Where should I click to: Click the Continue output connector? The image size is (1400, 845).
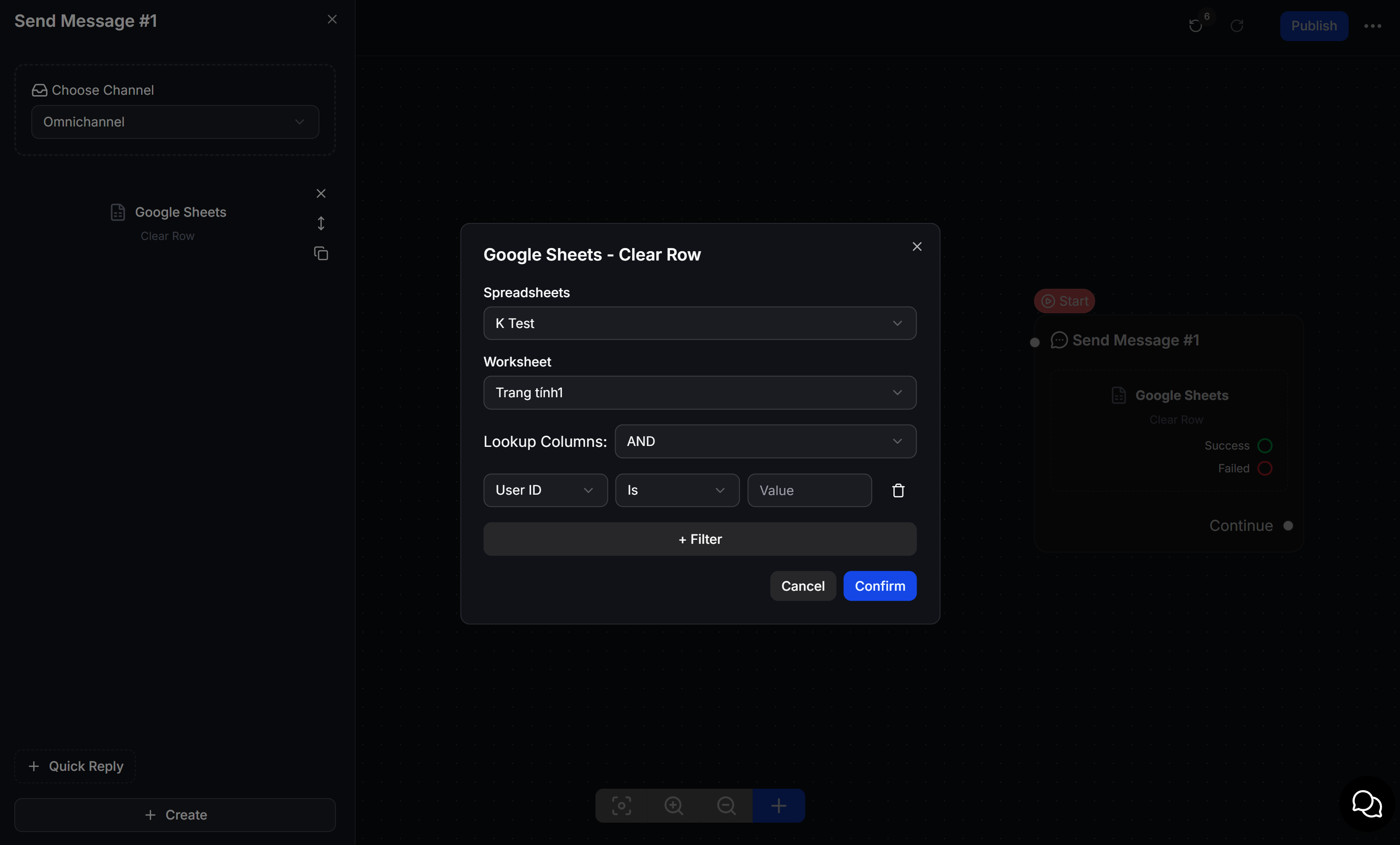coord(1288,525)
